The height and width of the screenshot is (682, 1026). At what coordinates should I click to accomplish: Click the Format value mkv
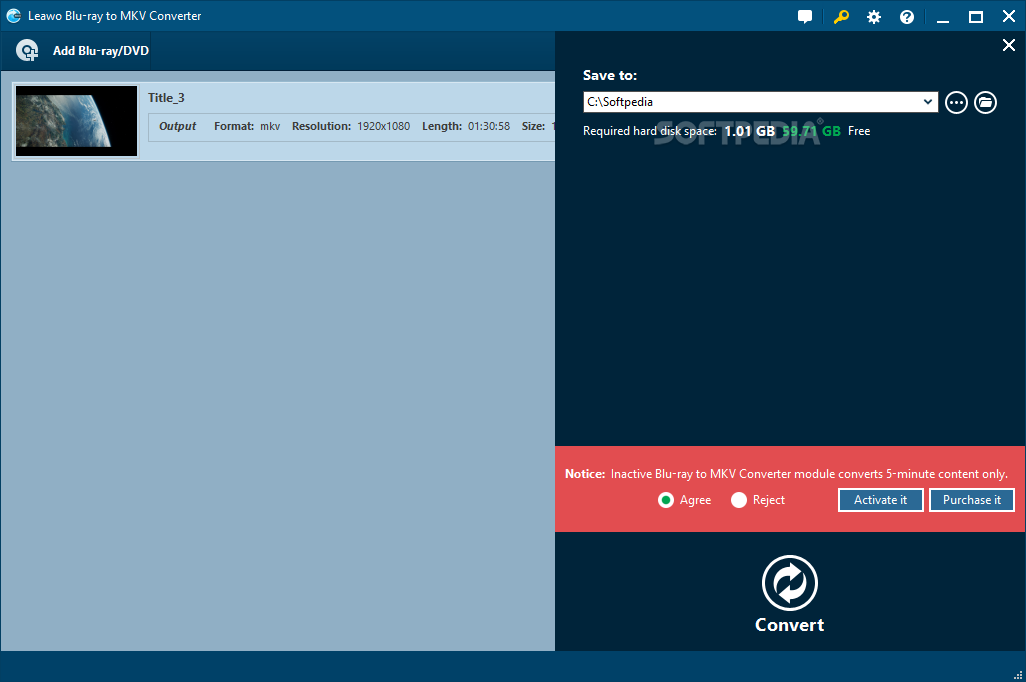(x=270, y=126)
